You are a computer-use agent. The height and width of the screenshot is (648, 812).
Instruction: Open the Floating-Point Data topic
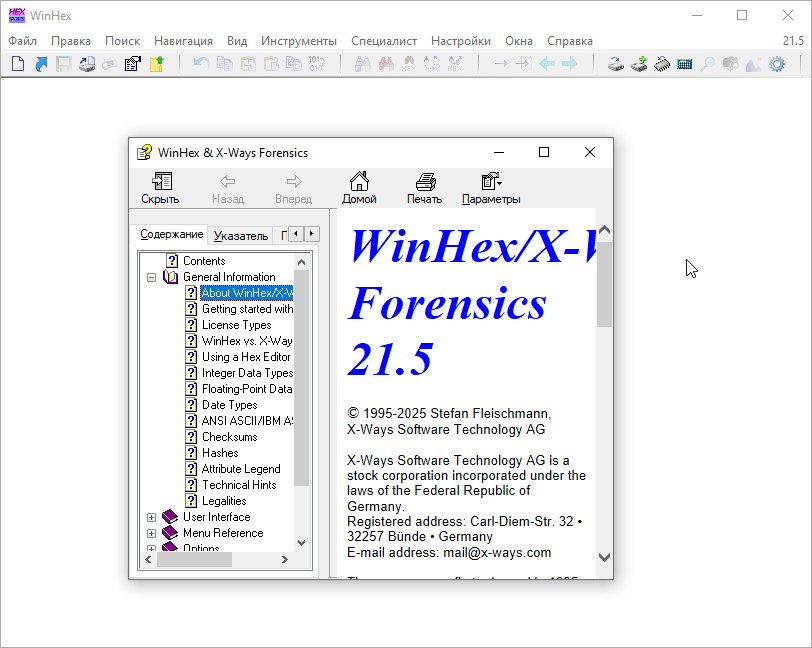(x=247, y=390)
